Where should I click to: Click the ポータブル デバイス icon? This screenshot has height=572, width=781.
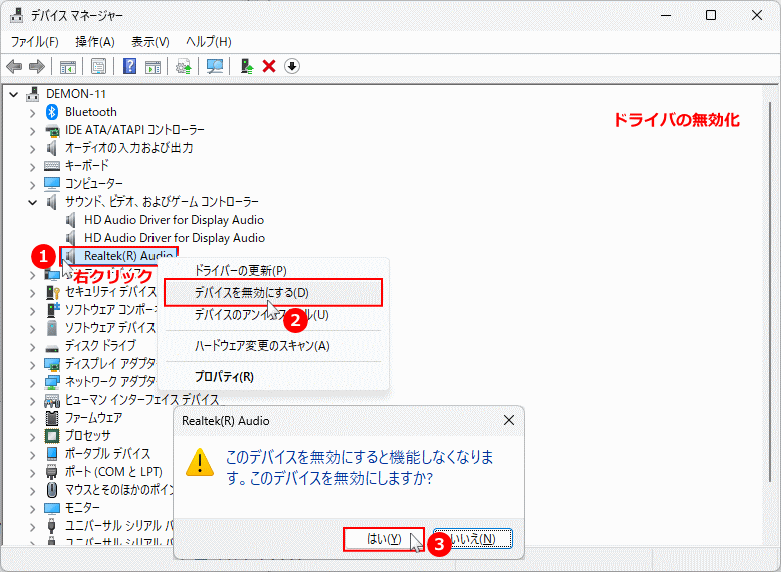[52, 454]
